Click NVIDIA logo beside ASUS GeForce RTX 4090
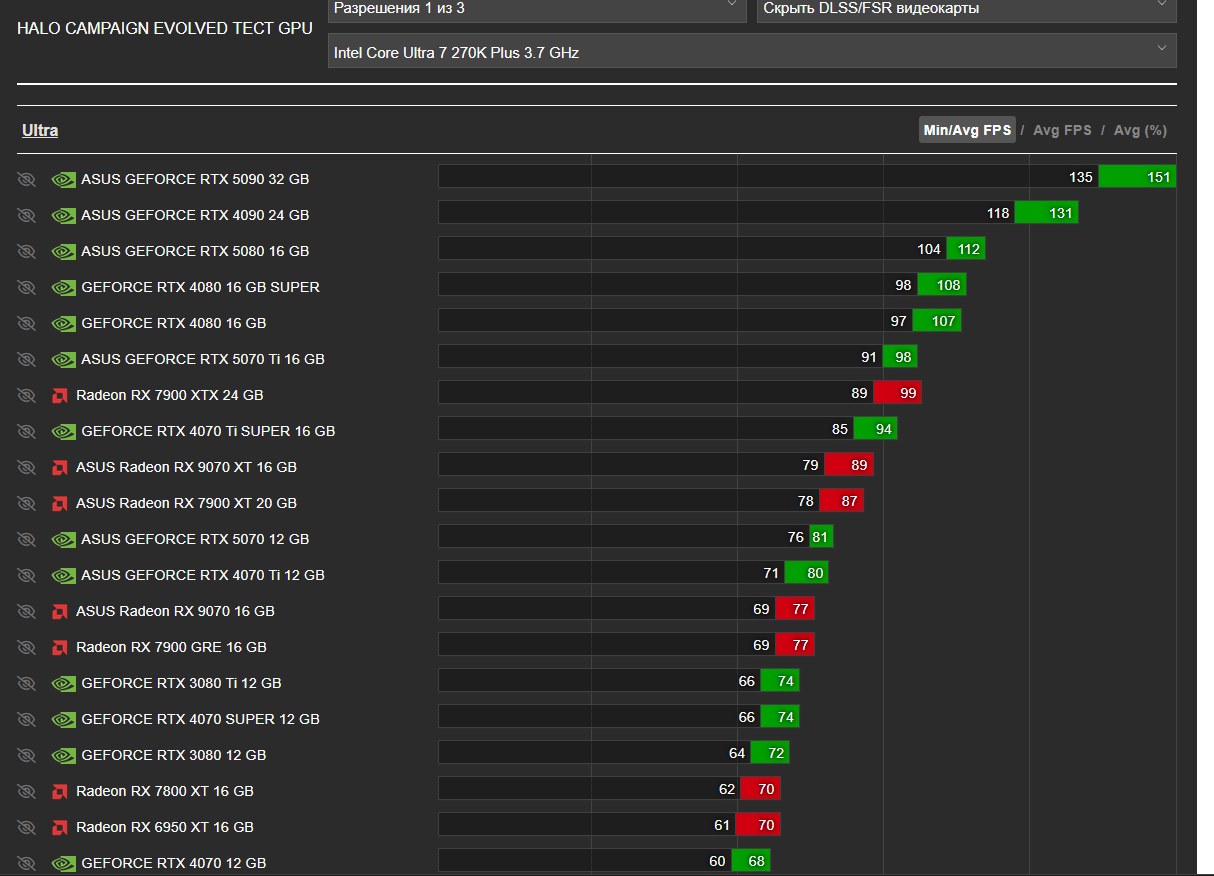 pyautogui.click(x=63, y=216)
